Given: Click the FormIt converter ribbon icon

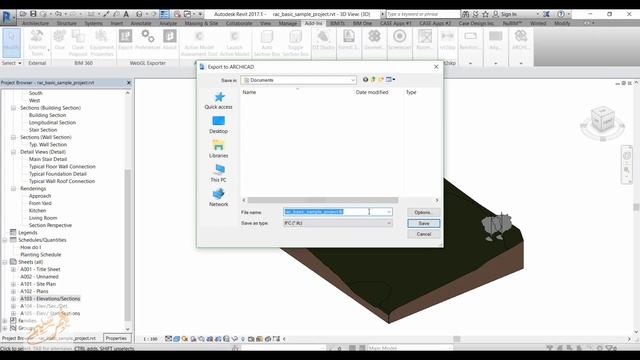Looking at the screenshot, I should tap(349, 40).
